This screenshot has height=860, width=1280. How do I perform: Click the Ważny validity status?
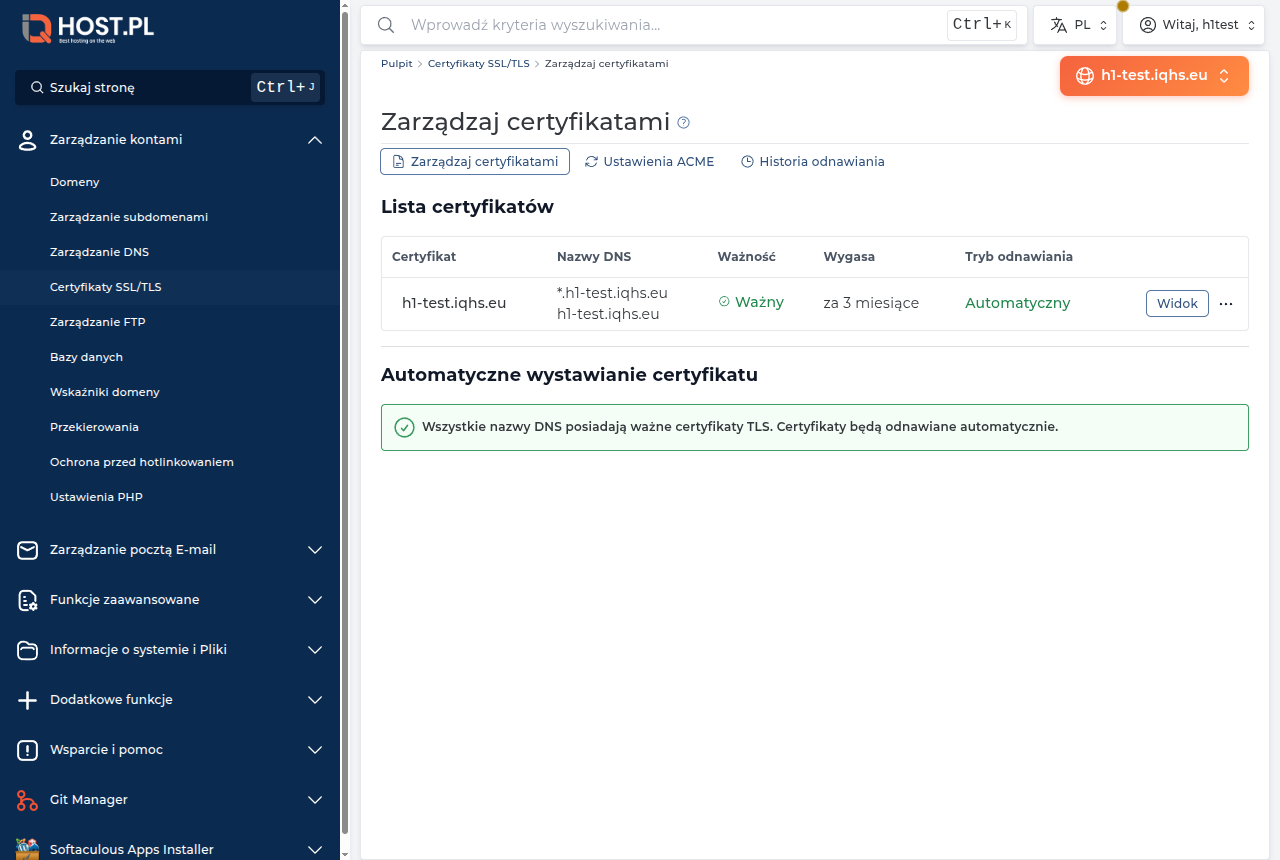pyautogui.click(x=751, y=302)
